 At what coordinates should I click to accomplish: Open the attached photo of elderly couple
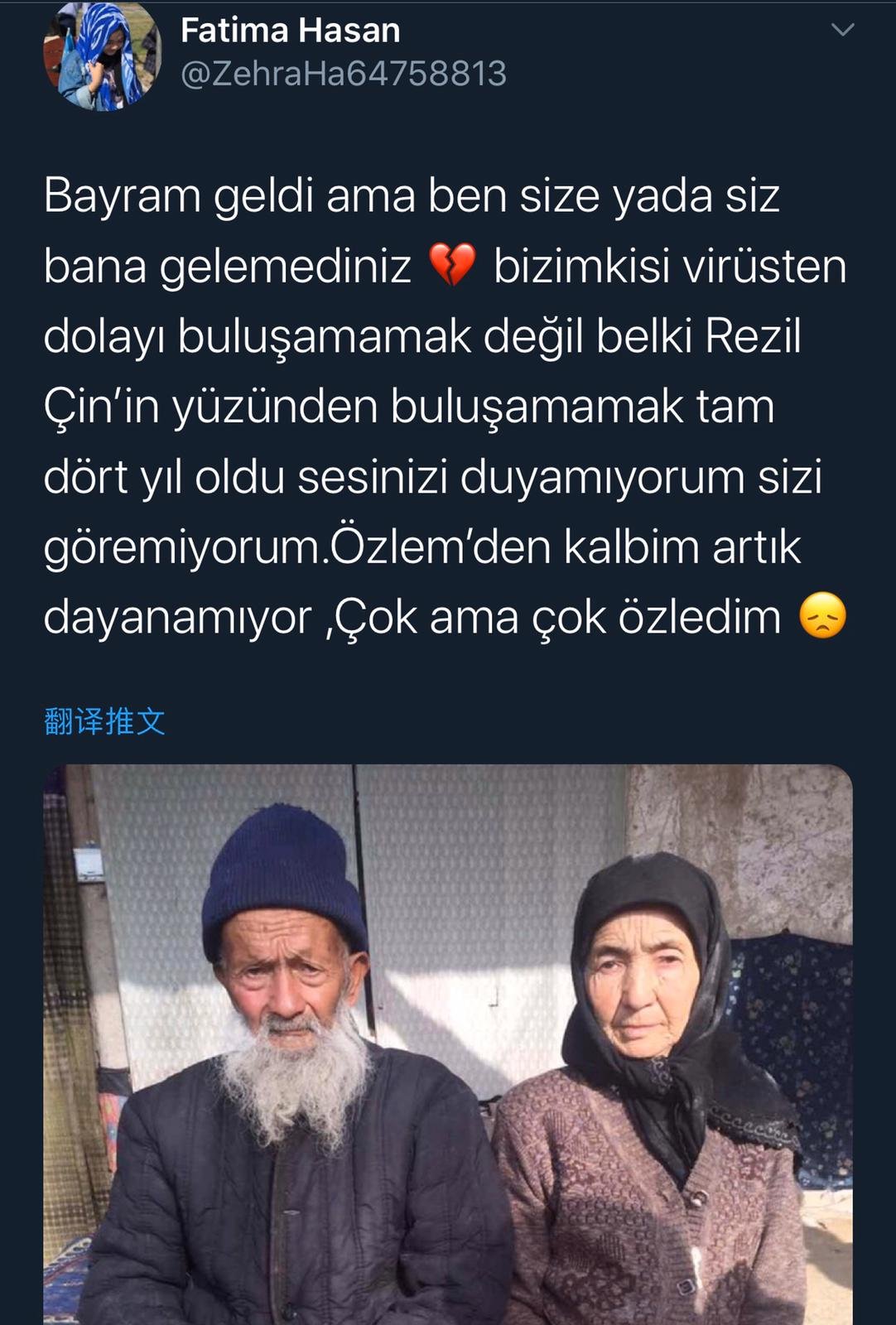448,1044
